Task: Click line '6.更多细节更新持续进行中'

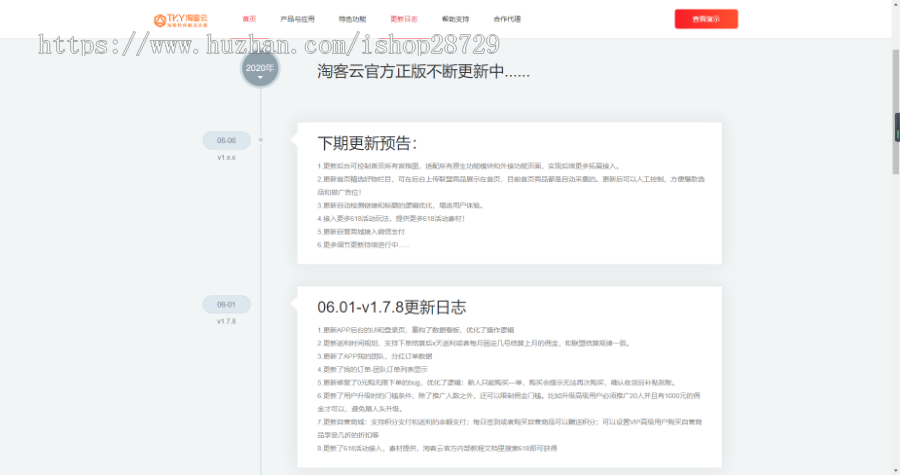Action: click(x=363, y=245)
